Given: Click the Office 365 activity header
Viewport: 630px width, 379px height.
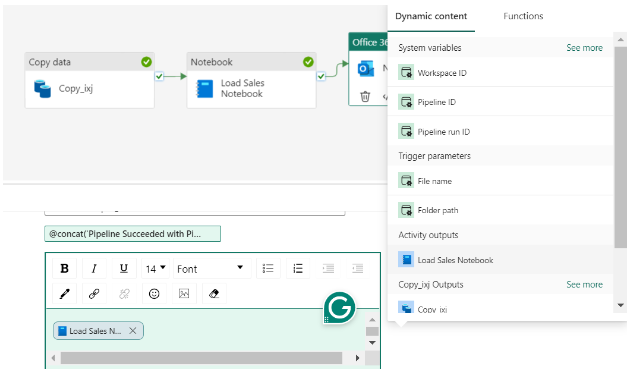Looking at the screenshot, I should [368, 42].
